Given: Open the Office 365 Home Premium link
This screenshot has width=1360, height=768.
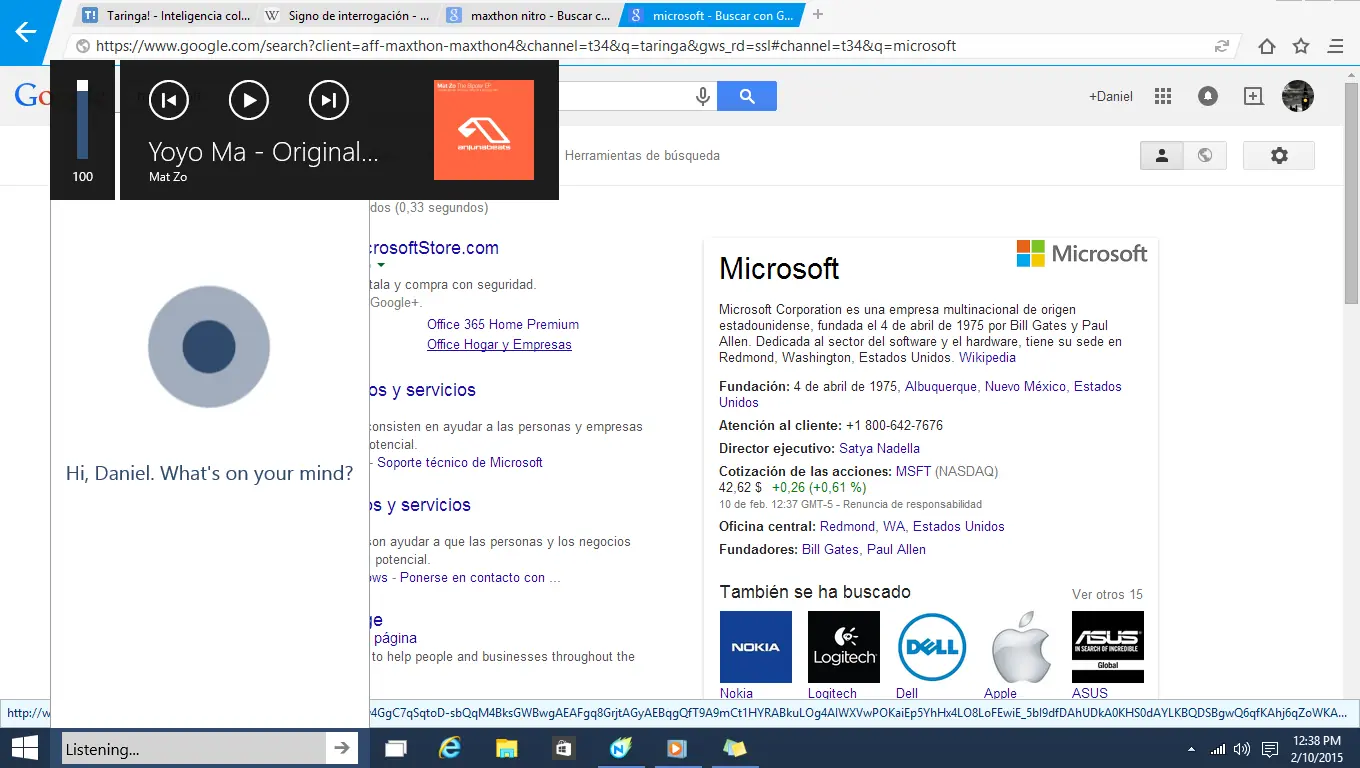Looking at the screenshot, I should pyautogui.click(x=503, y=324).
